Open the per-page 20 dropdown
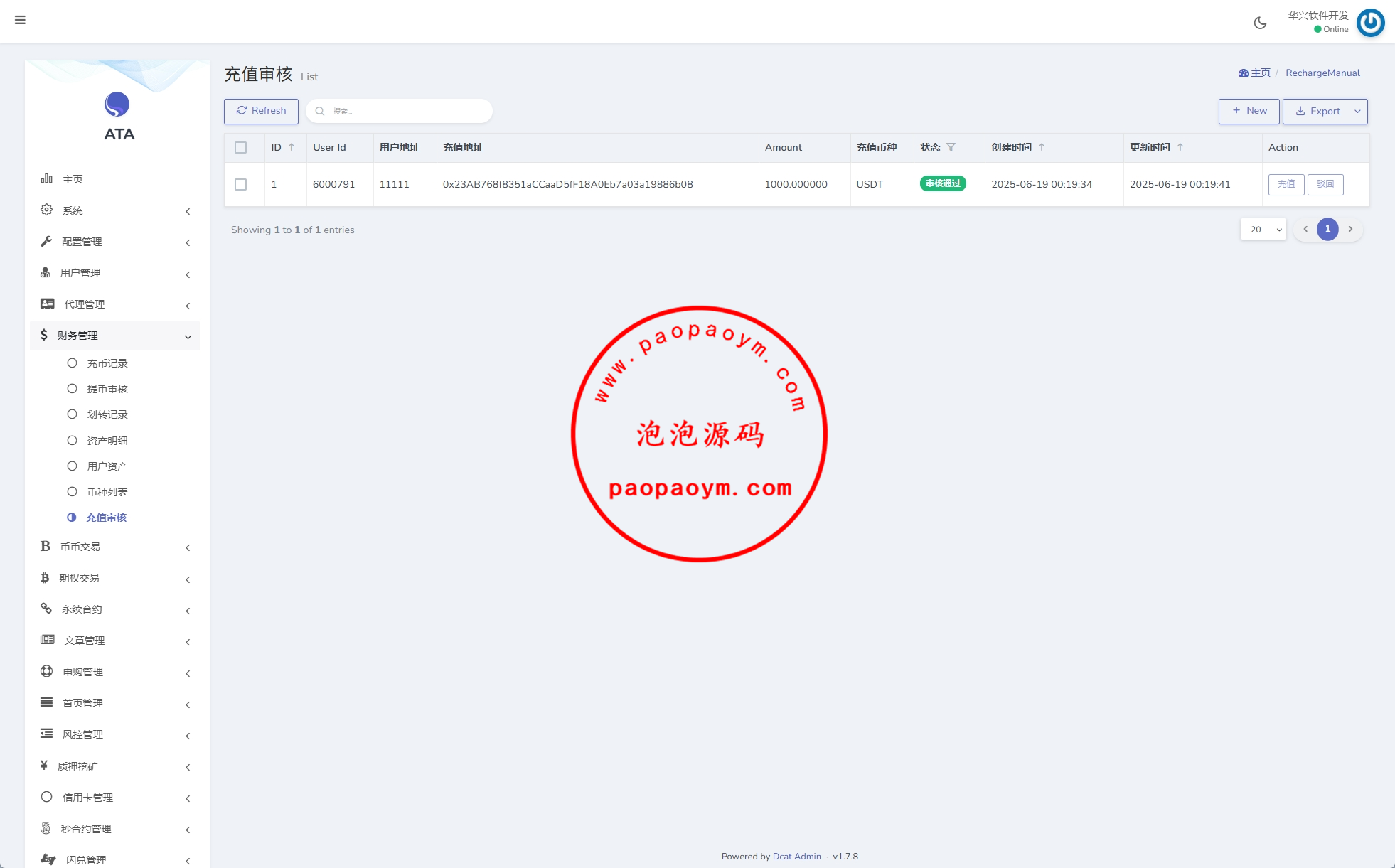 [x=1263, y=229]
